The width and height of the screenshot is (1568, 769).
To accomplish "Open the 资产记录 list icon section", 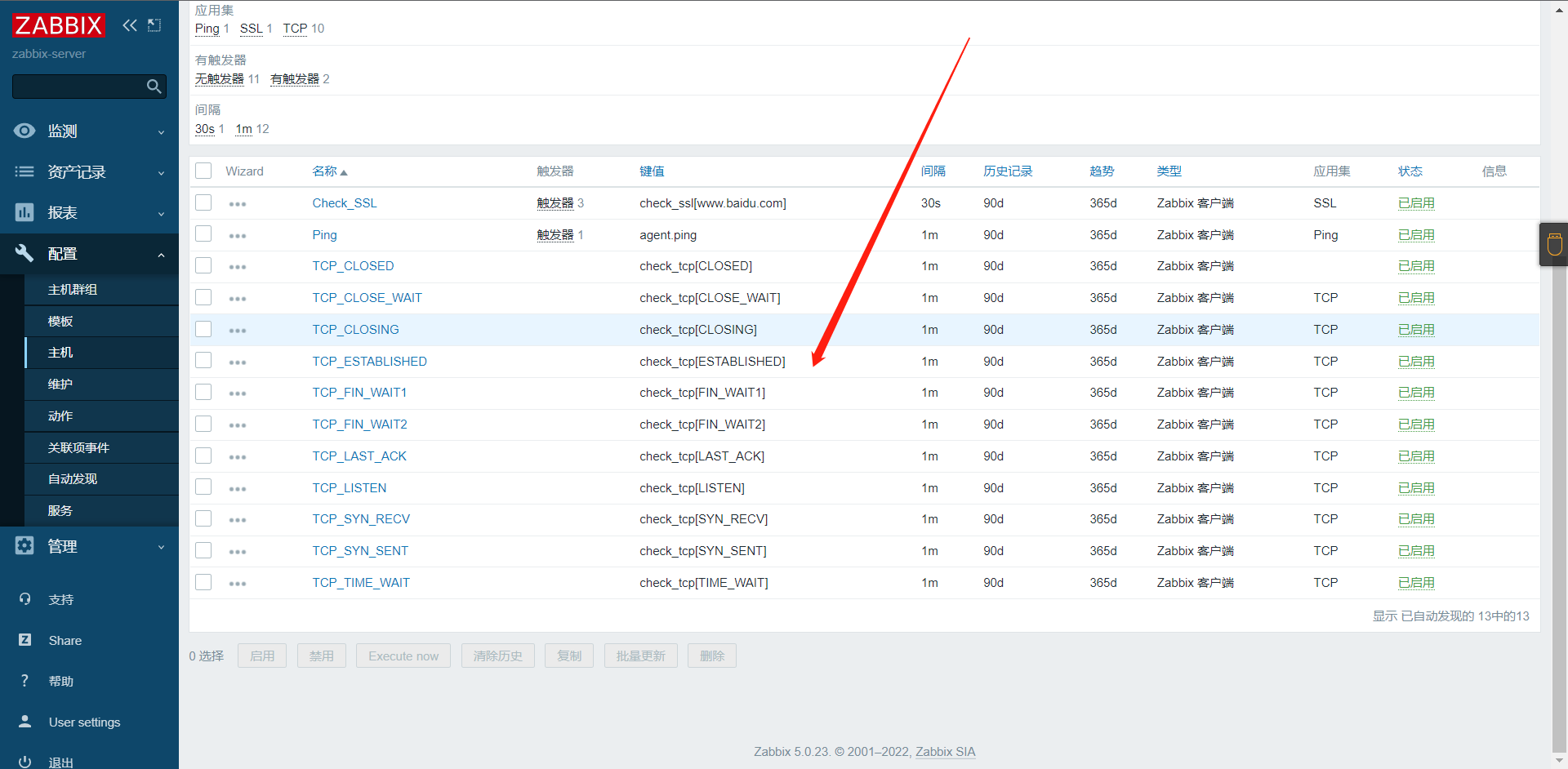I will tap(24, 171).
